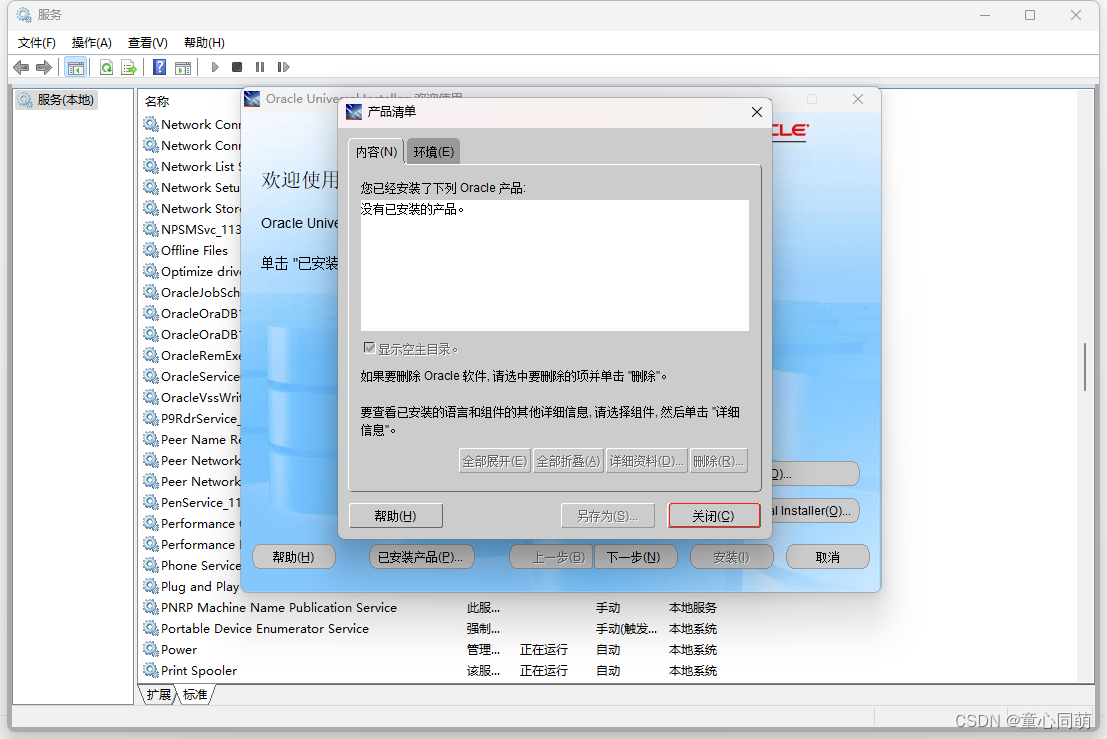1107x739 pixels.
Task: Switch to the 内容(N) tab
Action: point(376,152)
